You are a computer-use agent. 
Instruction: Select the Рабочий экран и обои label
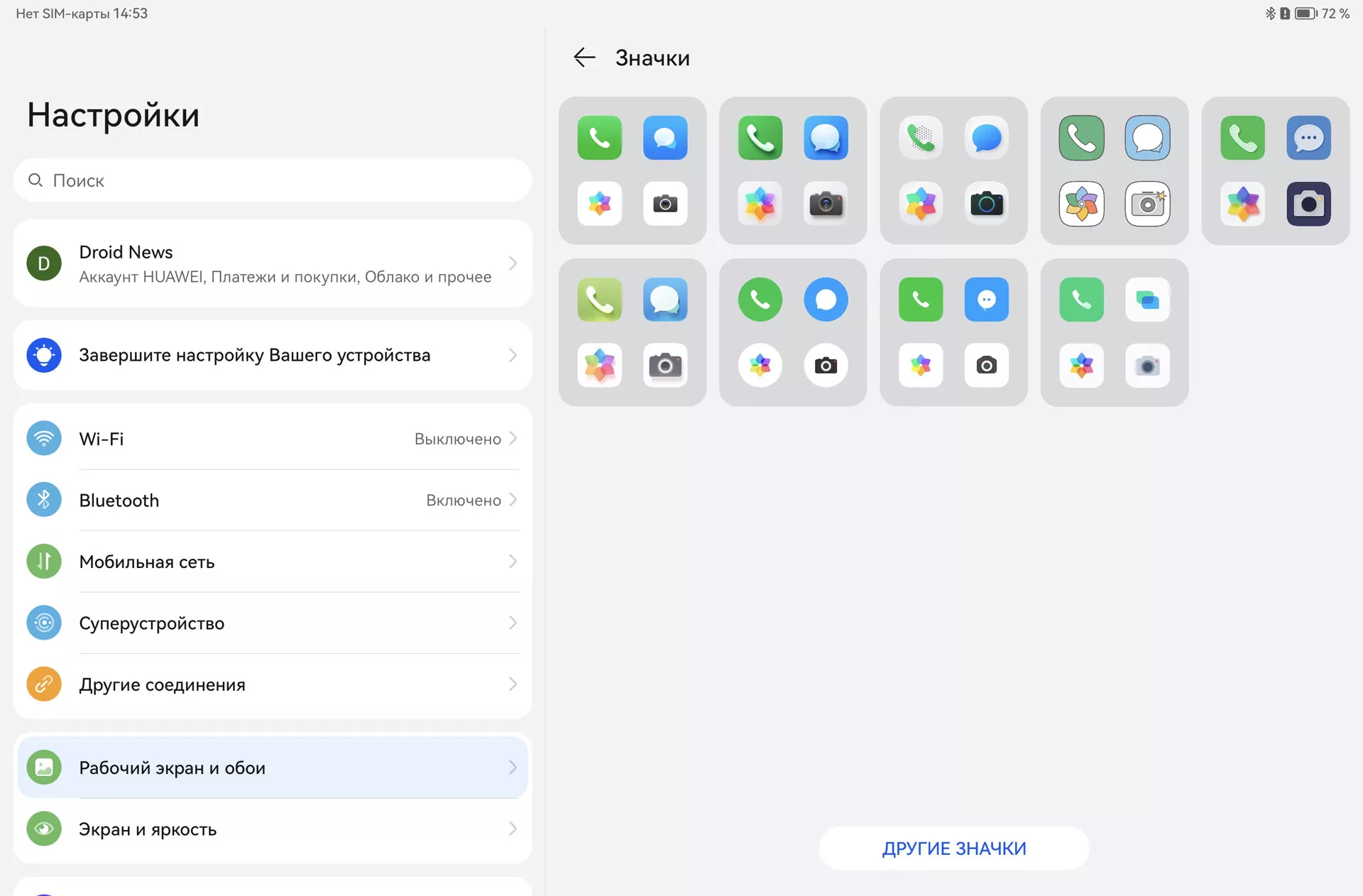tap(173, 767)
